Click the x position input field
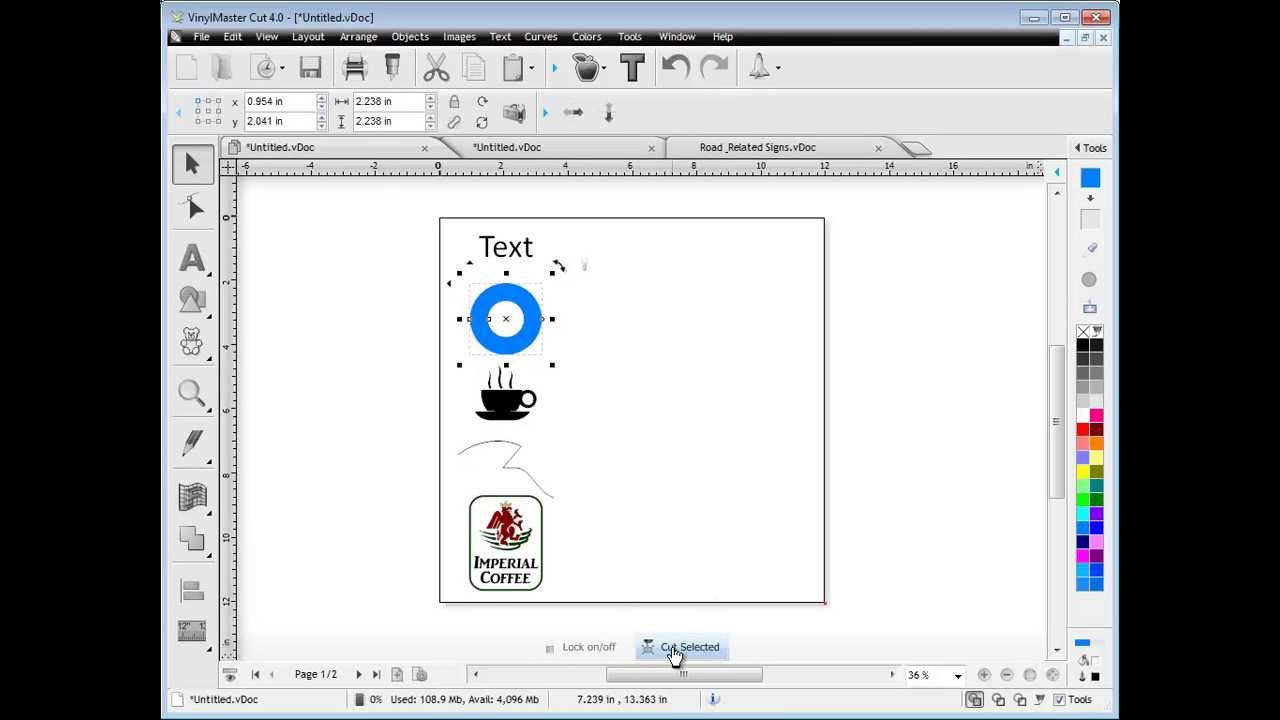Screen dimensions: 1280x720 (279, 101)
